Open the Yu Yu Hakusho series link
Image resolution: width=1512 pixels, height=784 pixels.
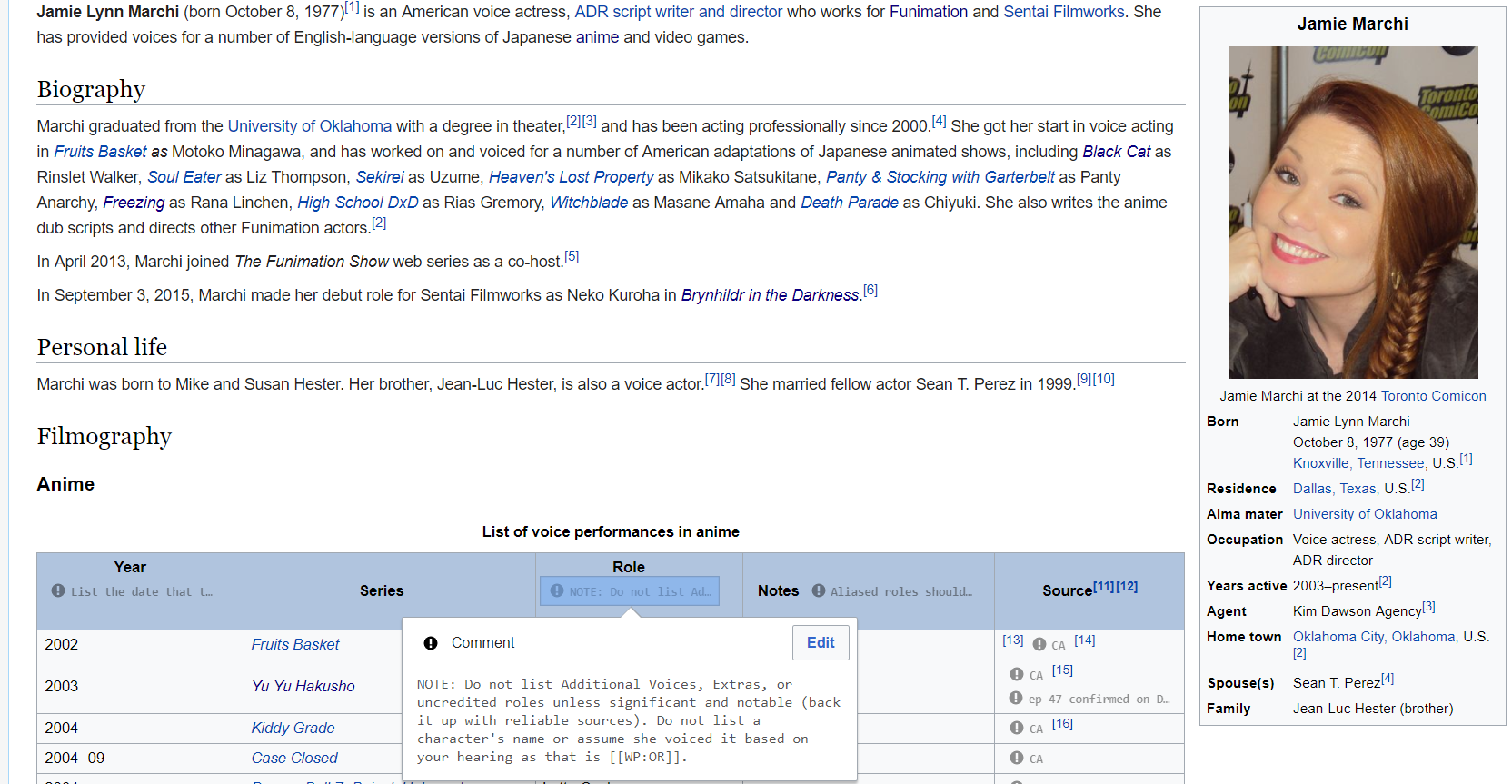303,686
